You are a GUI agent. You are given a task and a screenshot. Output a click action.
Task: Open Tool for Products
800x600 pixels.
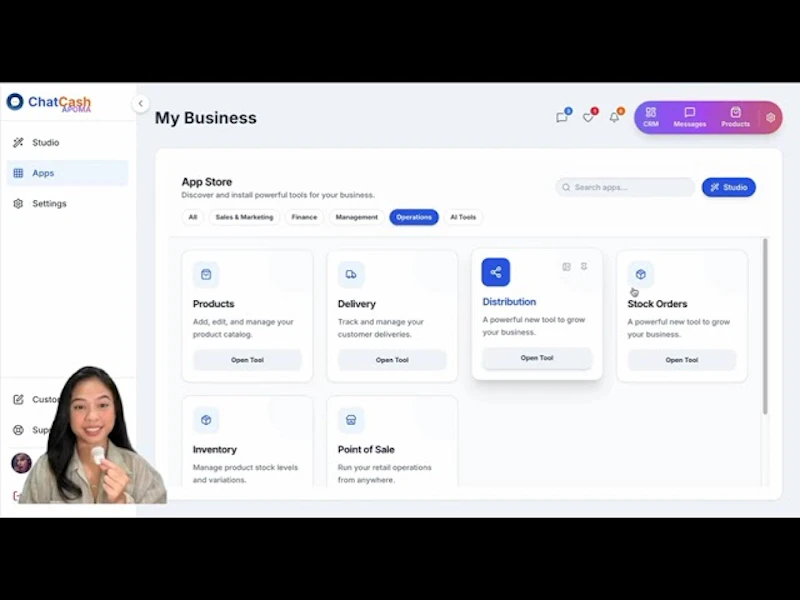(x=247, y=360)
